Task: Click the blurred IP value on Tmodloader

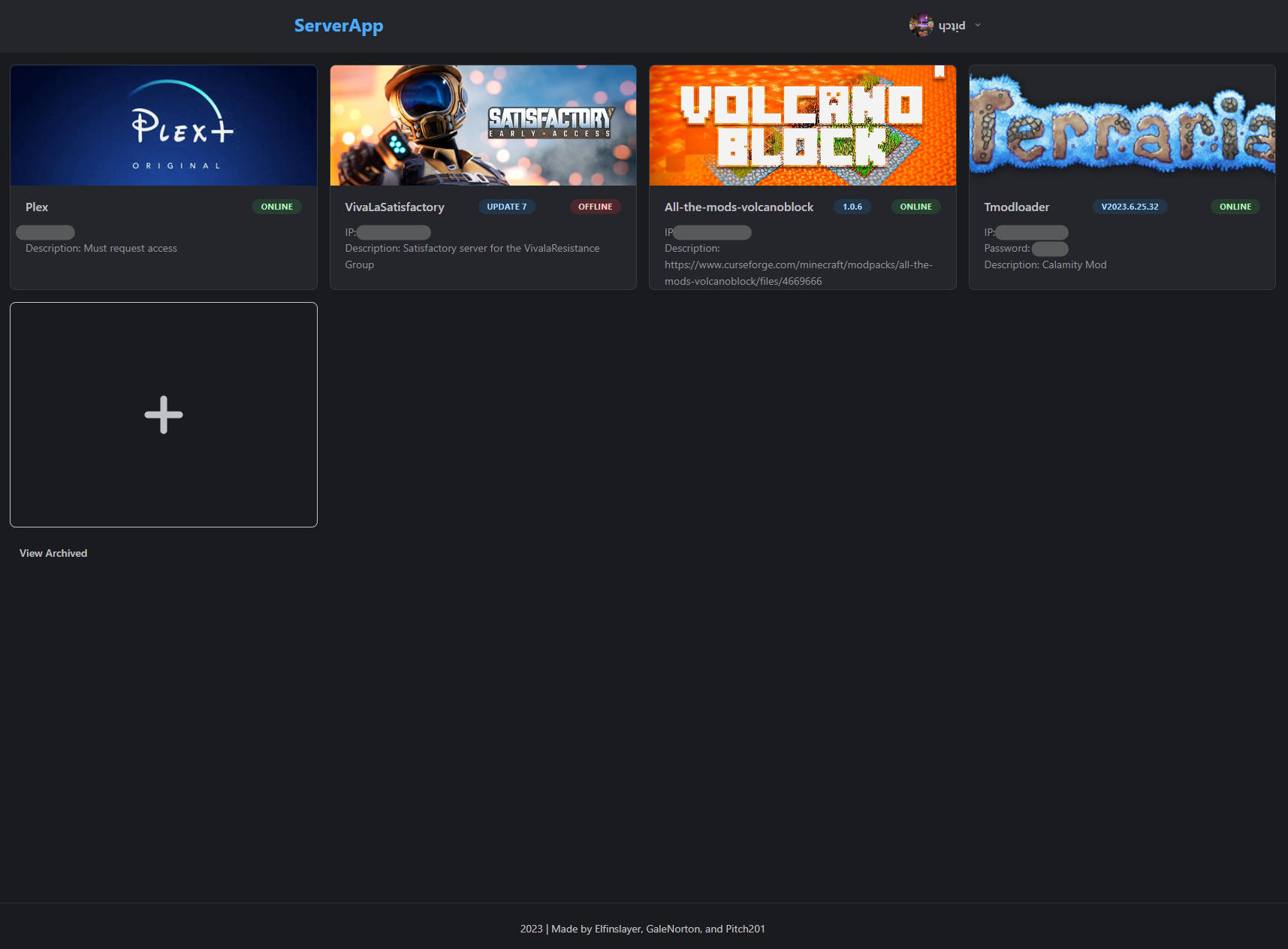Action: [x=1032, y=232]
